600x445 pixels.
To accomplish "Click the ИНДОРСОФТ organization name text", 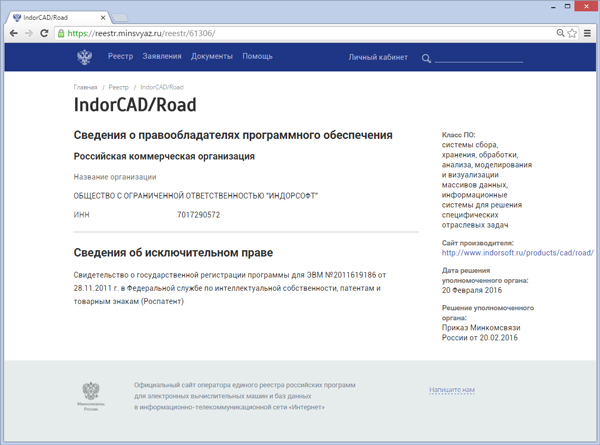I will click(x=196, y=196).
